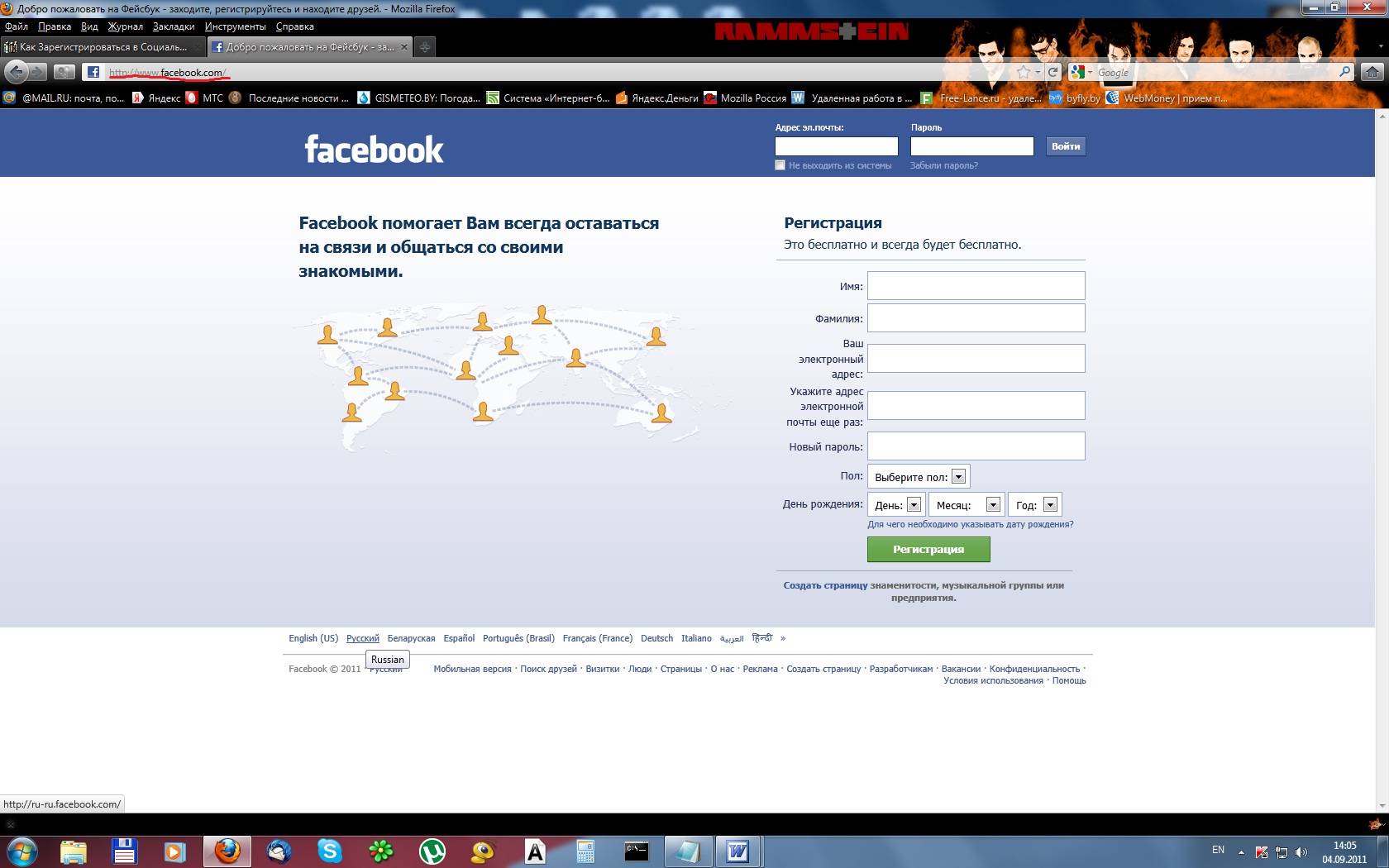Click the volume speaker tray icon
1389x868 pixels.
point(1301,851)
